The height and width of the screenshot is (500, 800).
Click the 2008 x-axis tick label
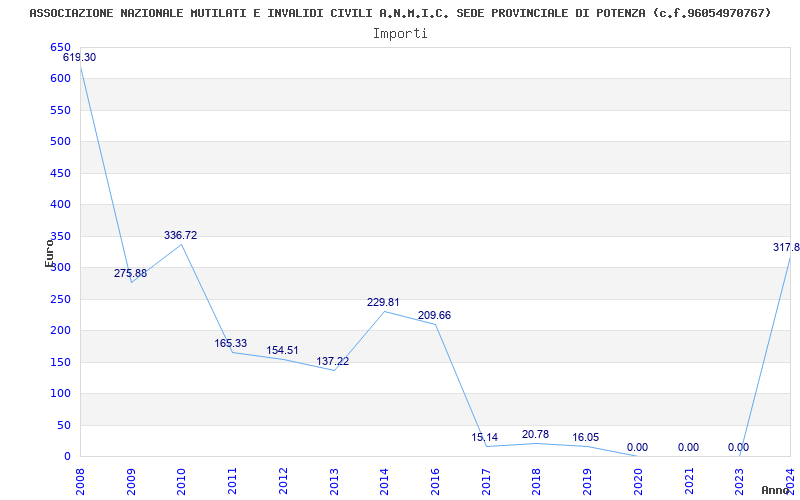pyautogui.click(x=80, y=482)
